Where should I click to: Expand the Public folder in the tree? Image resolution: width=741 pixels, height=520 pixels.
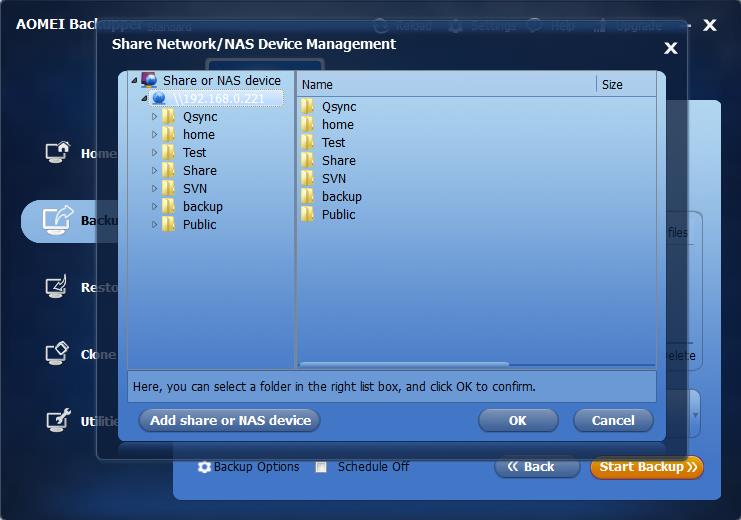[x=154, y=225]
